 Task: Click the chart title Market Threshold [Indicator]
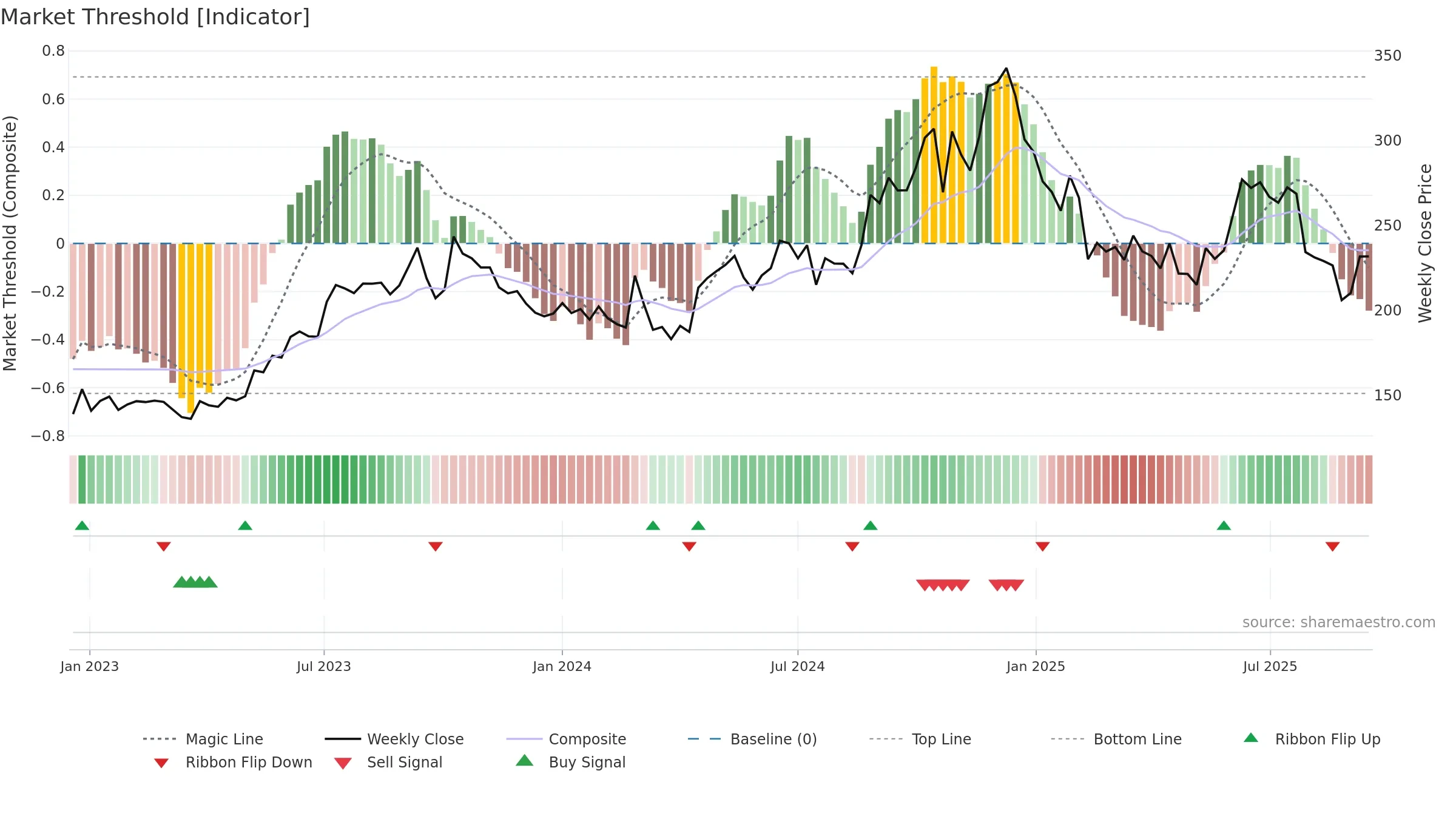[x=155, y=17]
